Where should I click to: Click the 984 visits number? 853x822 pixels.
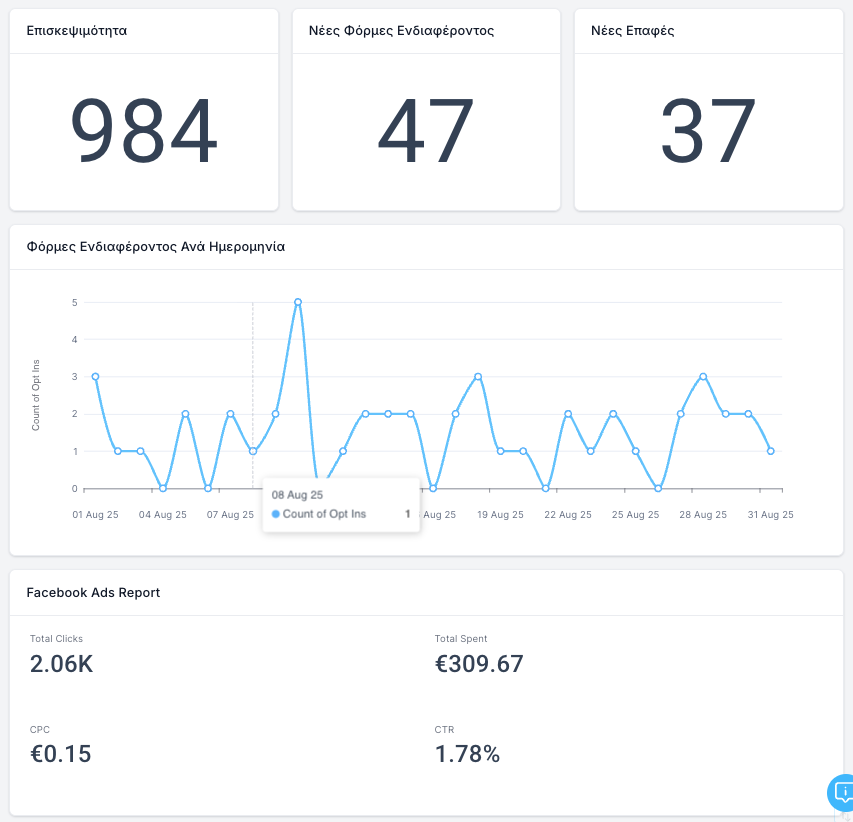144,132
